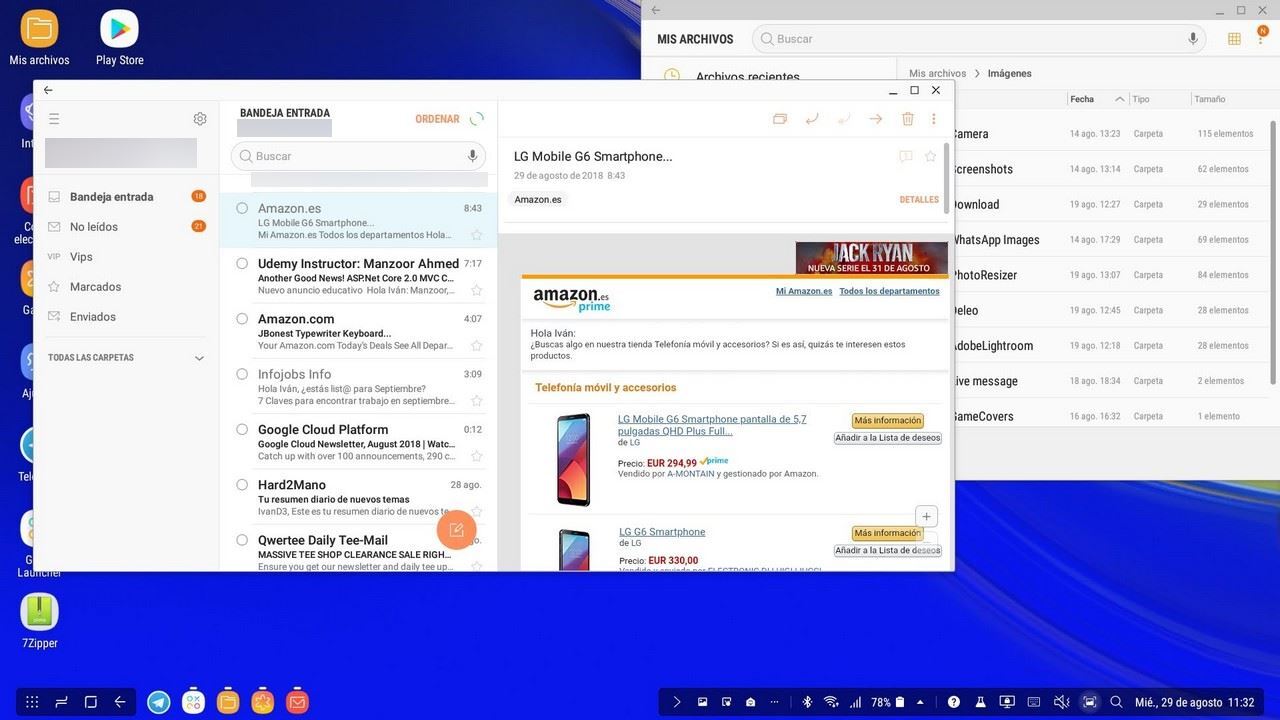The height and width of the screenshot is (720, 1280).
Task: Star the Infojobs Info email in the list
Action: (x=477, y=400)
